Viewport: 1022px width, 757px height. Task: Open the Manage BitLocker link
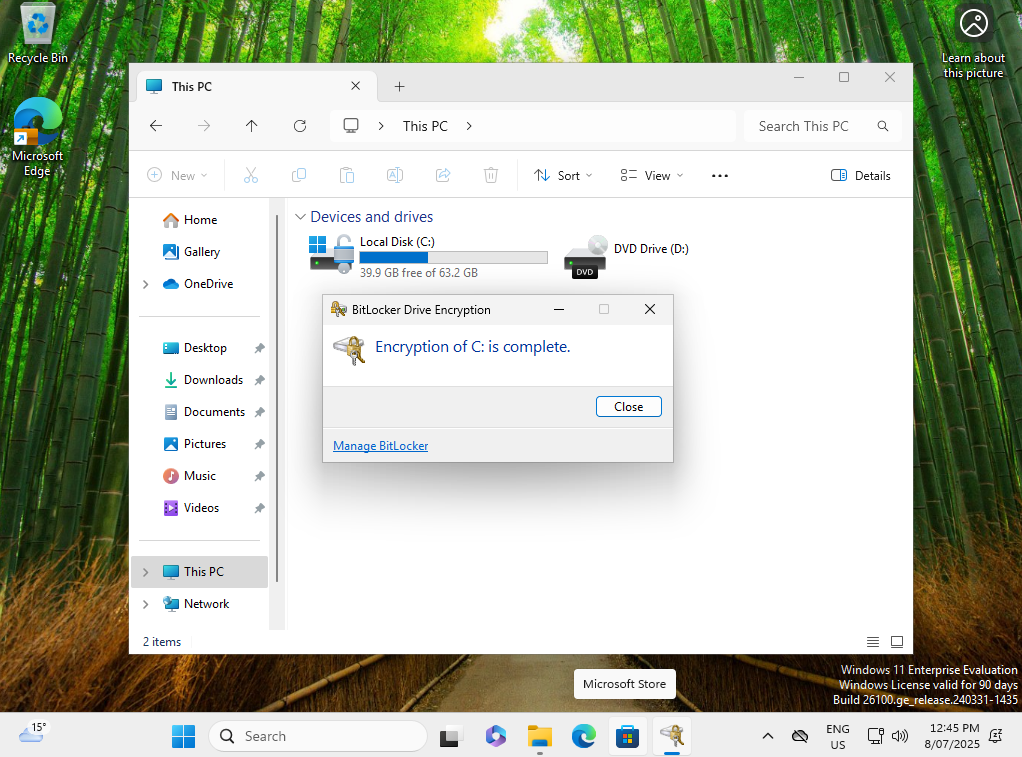tap(380, 446)
